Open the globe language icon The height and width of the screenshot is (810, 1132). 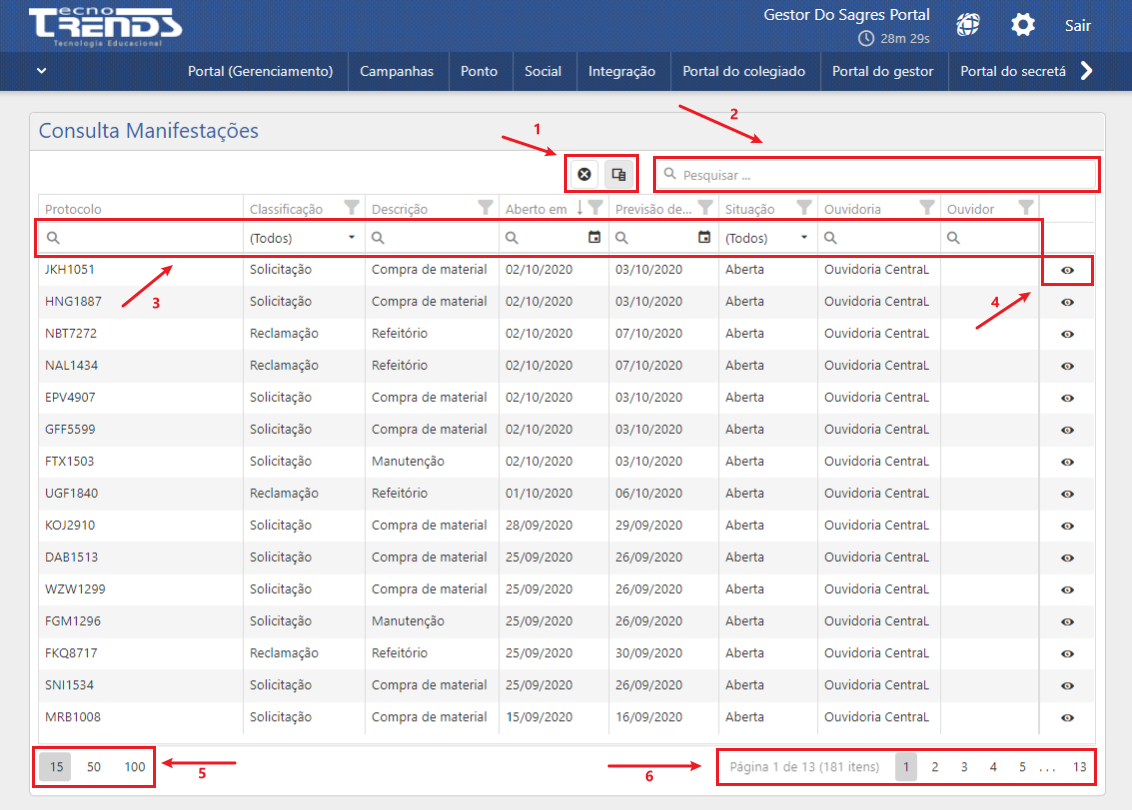point(968,25)
